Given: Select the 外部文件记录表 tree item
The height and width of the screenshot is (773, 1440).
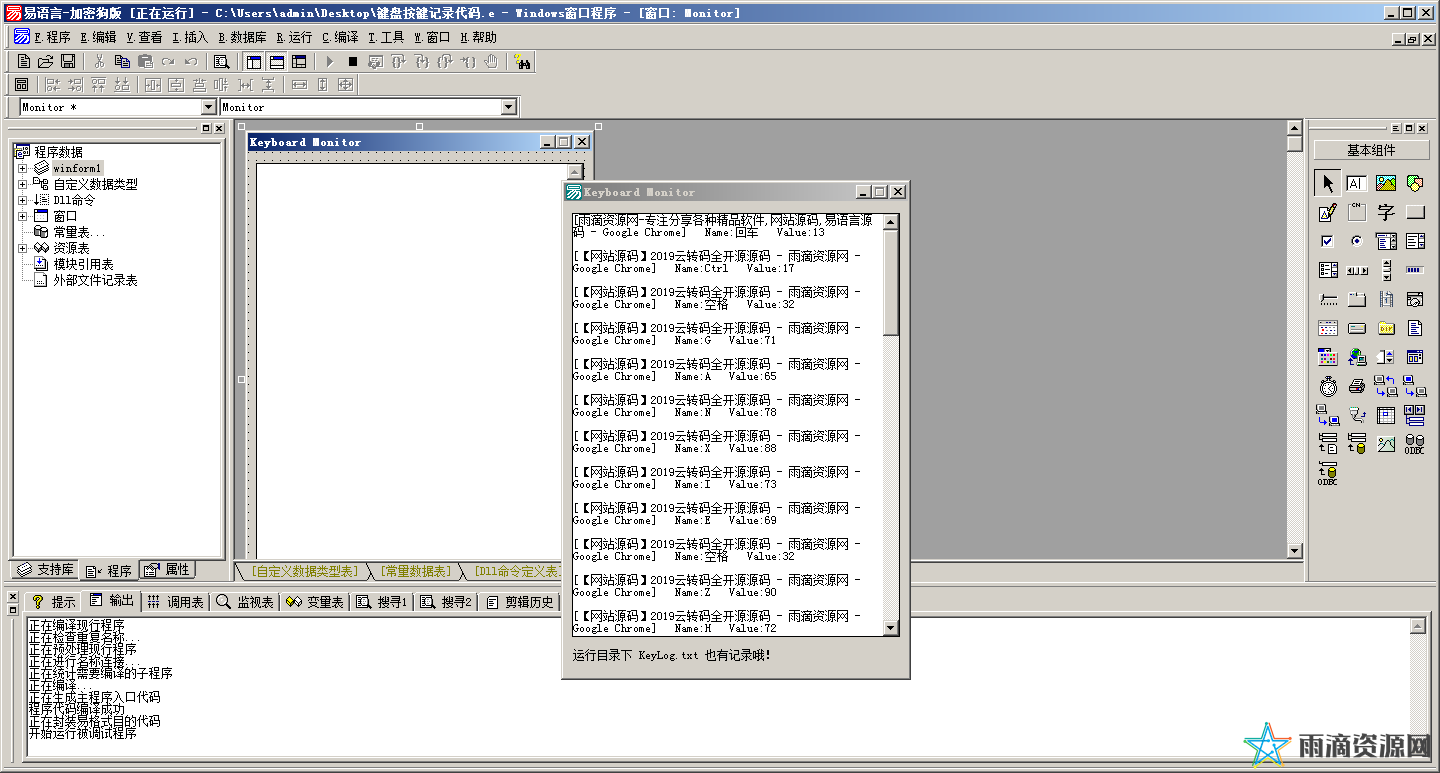Looking at the screenshot, I should [95, 280].
